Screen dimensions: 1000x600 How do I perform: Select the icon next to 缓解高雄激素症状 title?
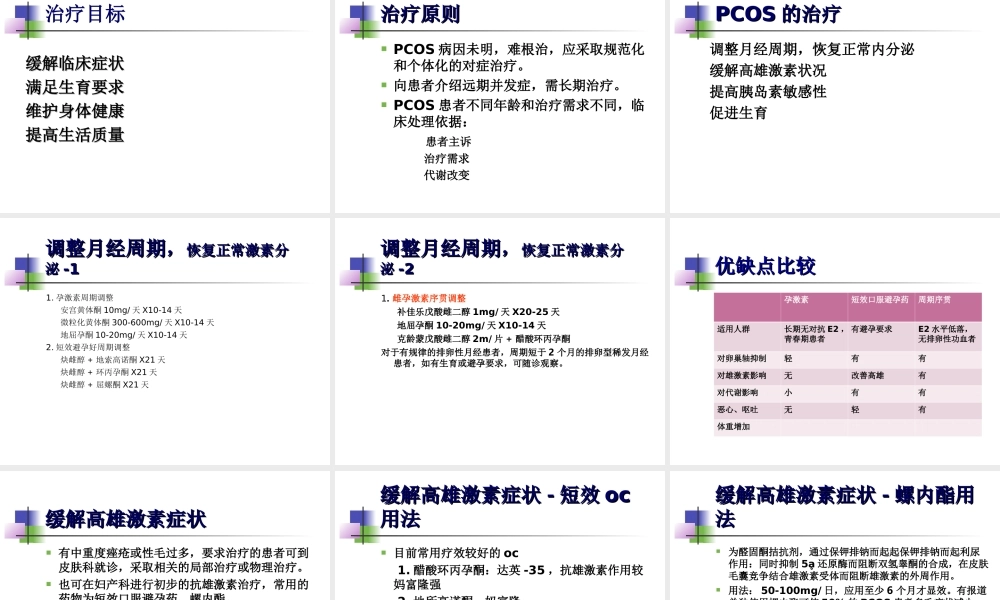(22, 520)
